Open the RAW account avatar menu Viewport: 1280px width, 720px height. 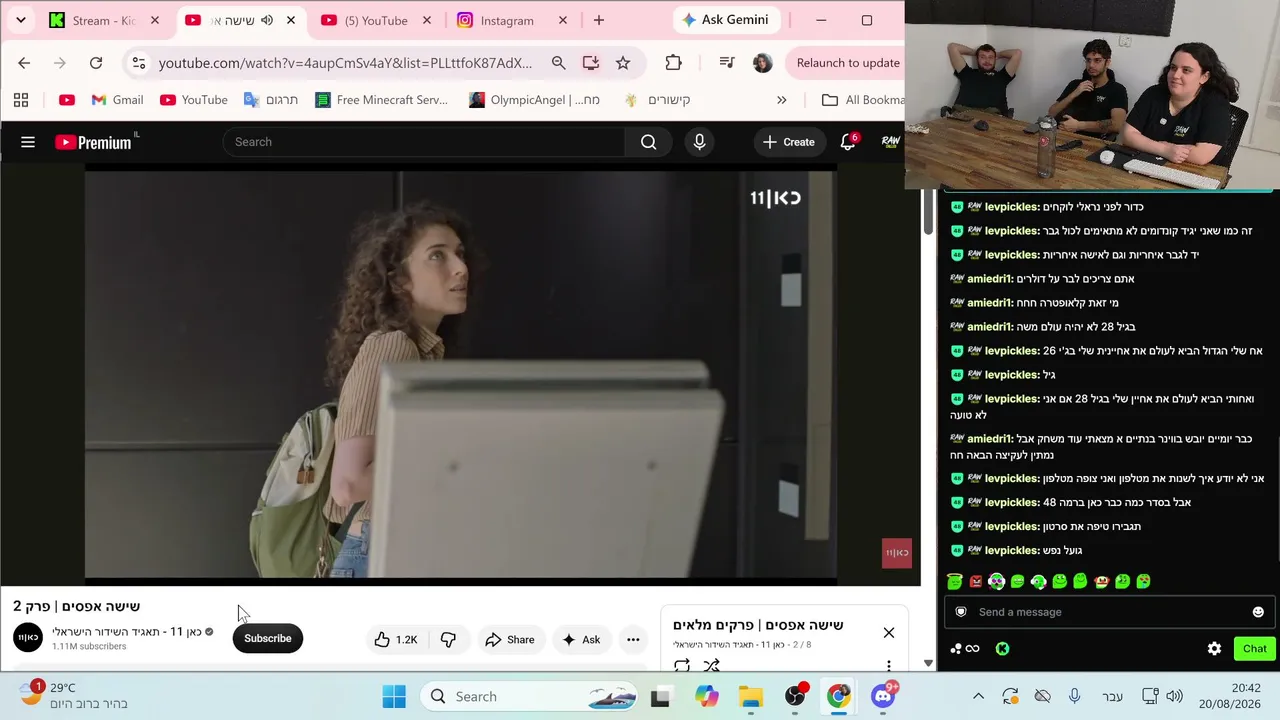pyautogui.click(x=890, y=142)
